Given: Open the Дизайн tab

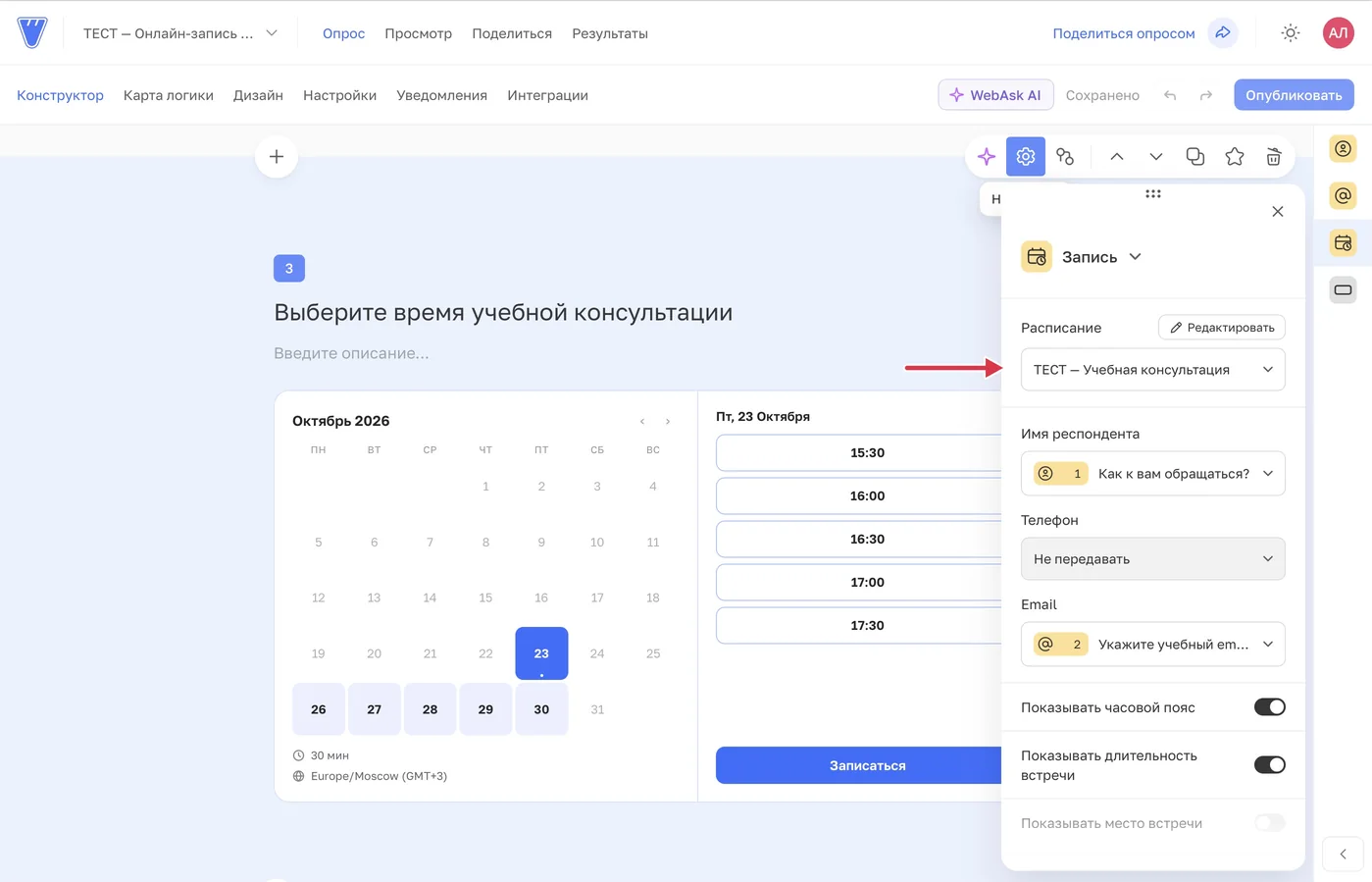Looking at the screenshot, I should pos(258,95).
